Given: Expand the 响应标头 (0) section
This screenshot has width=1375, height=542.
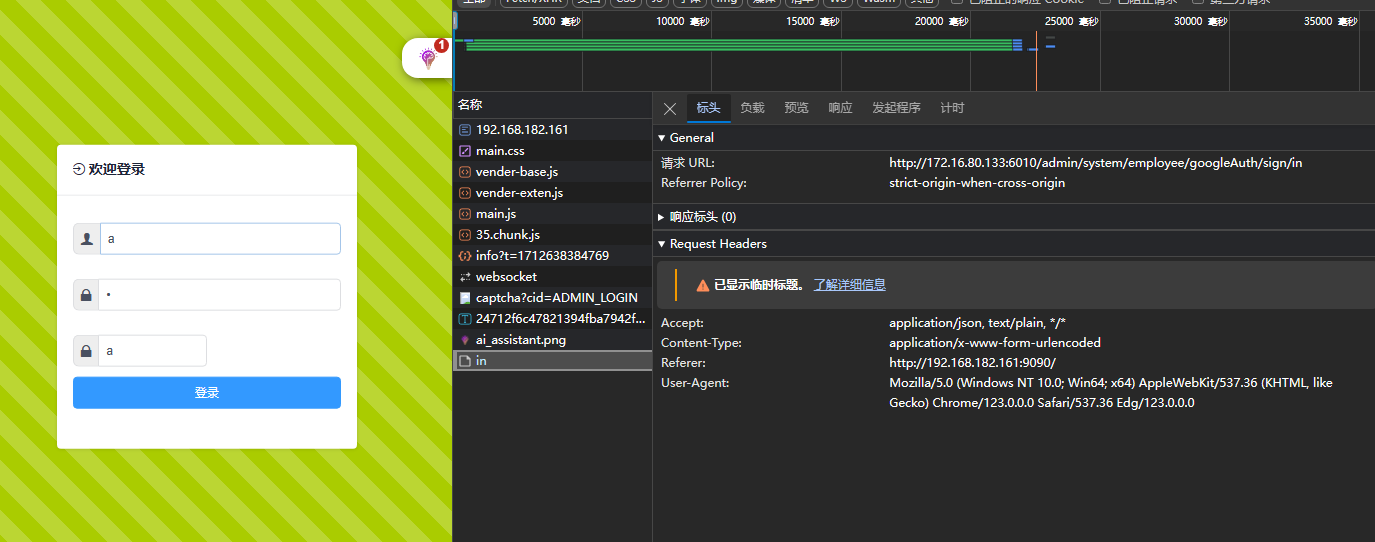Looking at the screenshot, I should [x=662, y=217].
